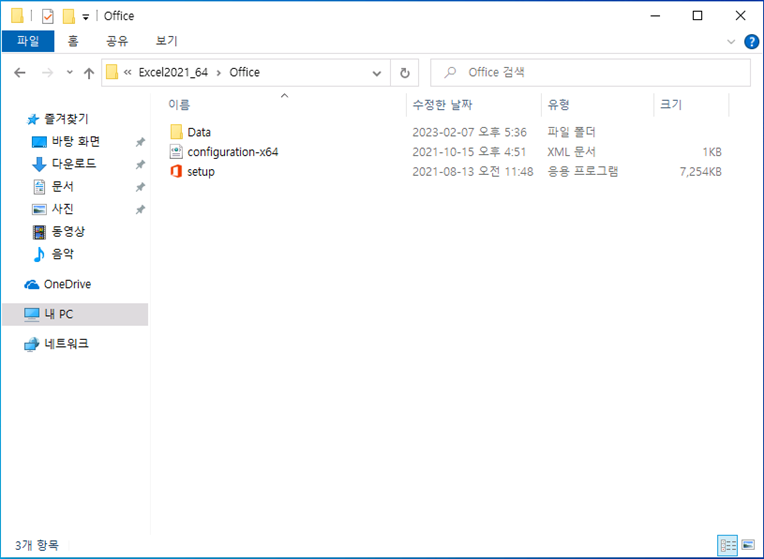
Task: Open the recent locations dropdown arrow
Action: click(x=70, y=73)
